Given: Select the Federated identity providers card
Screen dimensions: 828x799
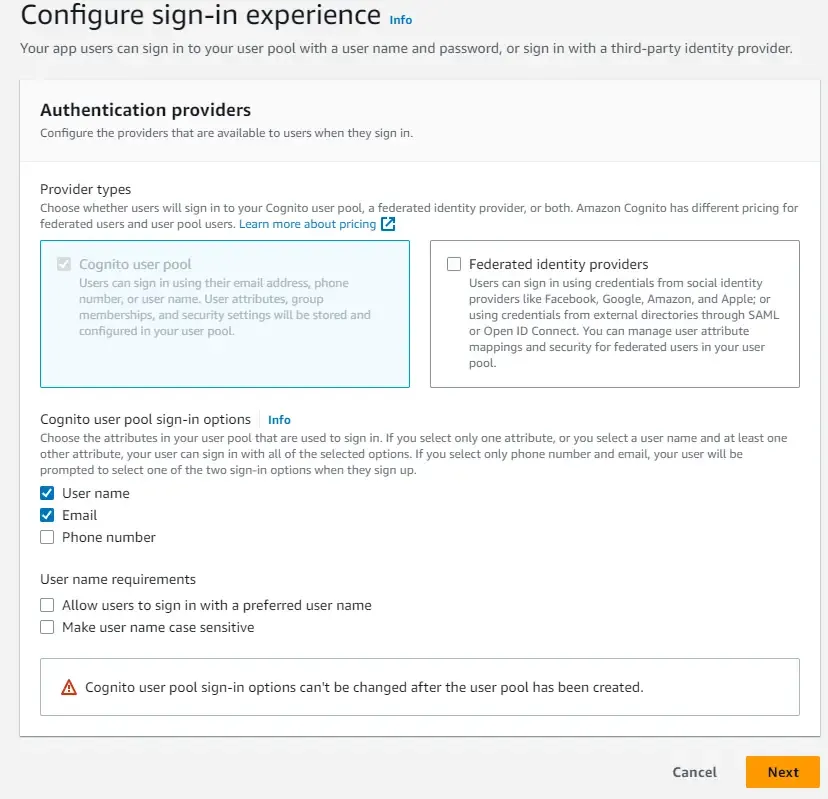Looking at the screenshot, I should click(x=615, y=312).
